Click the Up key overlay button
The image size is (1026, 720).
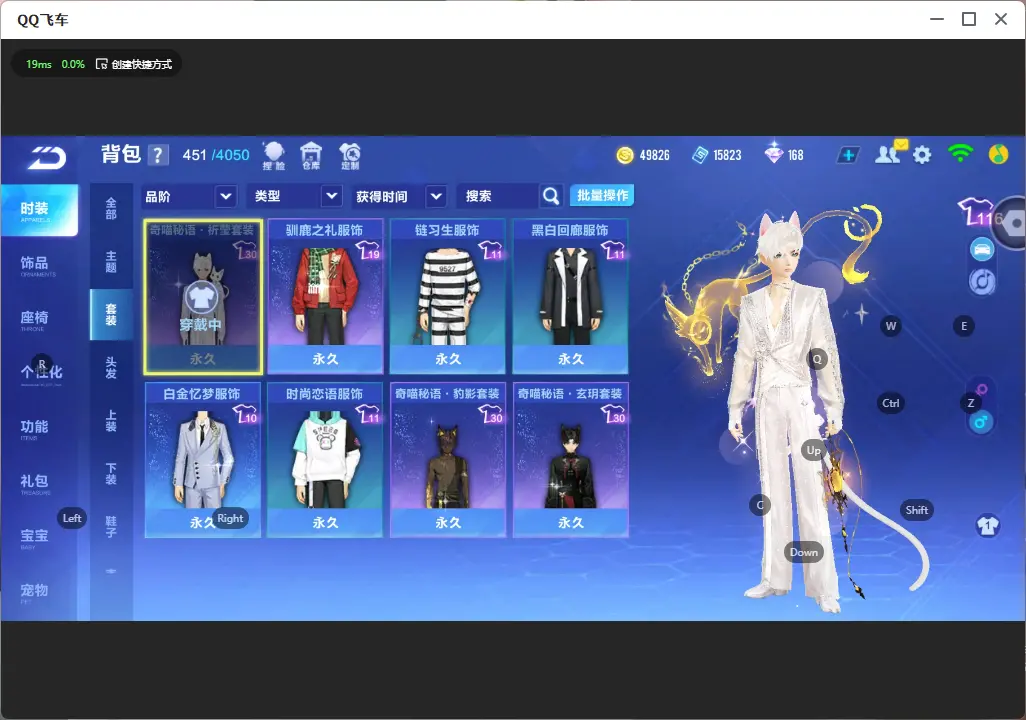click(x=813, y=450)
